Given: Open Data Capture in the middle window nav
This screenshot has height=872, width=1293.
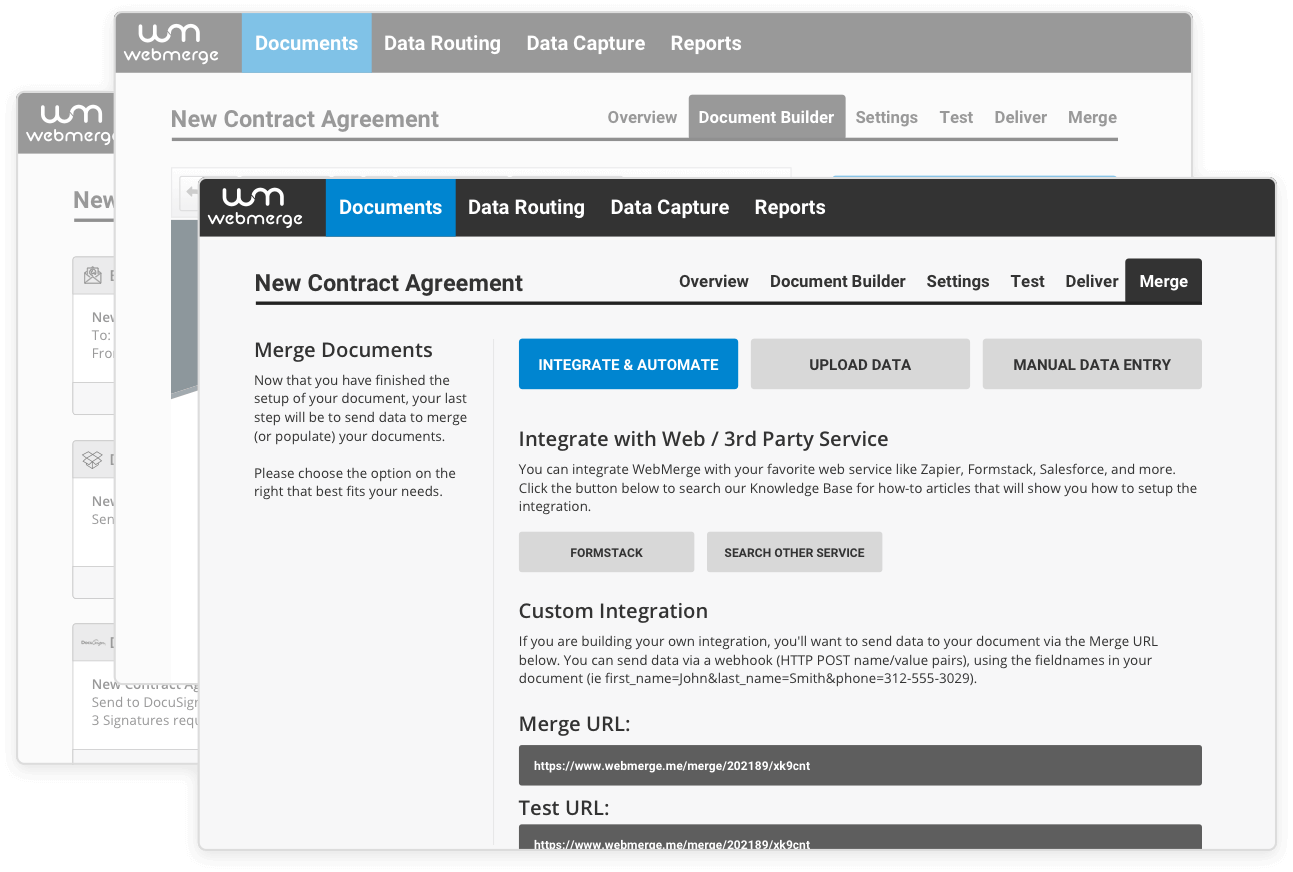Looking at the screenshot, I should [x=585, y=43].
